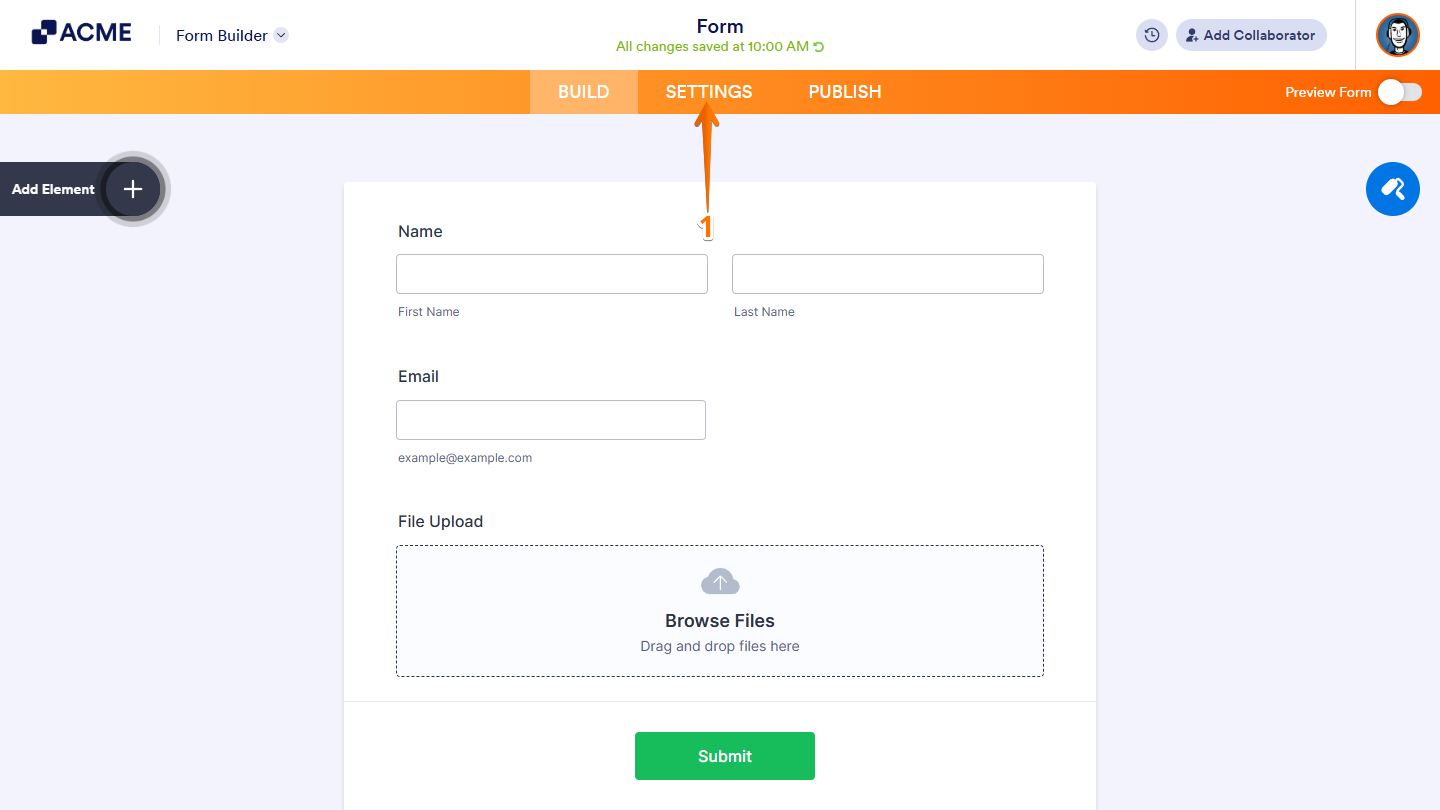The height and width of the screenshot is (810, 1440).
Task: Click the Add Element plus icon
Action: tap(132, 189)
